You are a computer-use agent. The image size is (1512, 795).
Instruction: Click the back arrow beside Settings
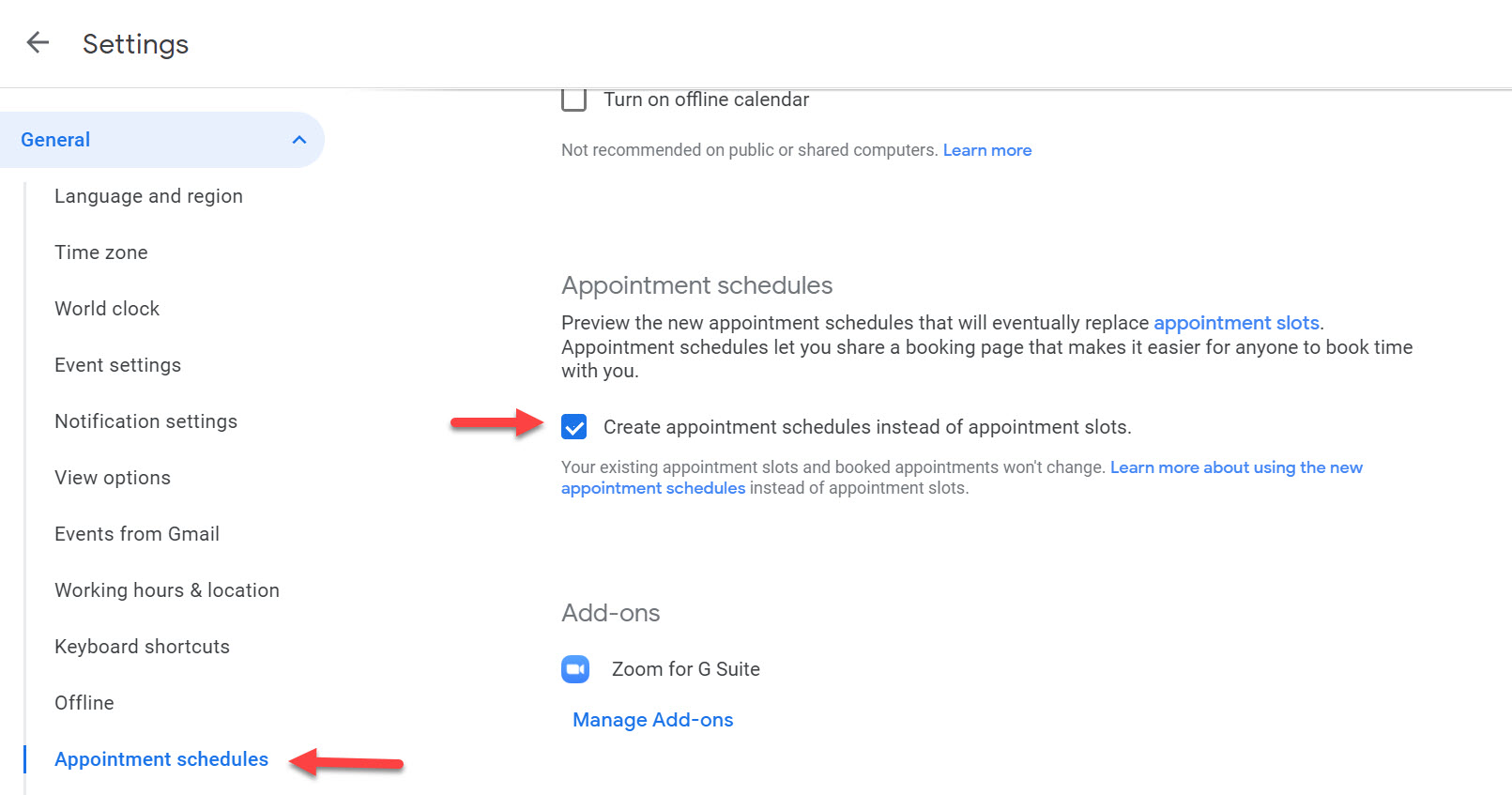click(38, 42)
